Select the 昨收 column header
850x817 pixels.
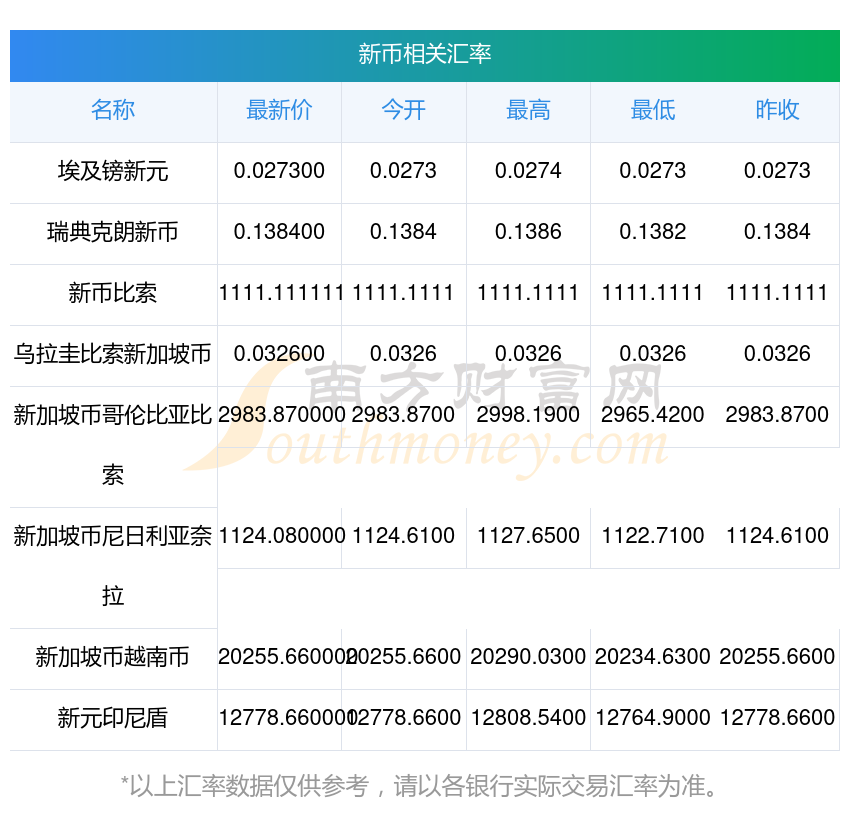(x=777, y=111)
